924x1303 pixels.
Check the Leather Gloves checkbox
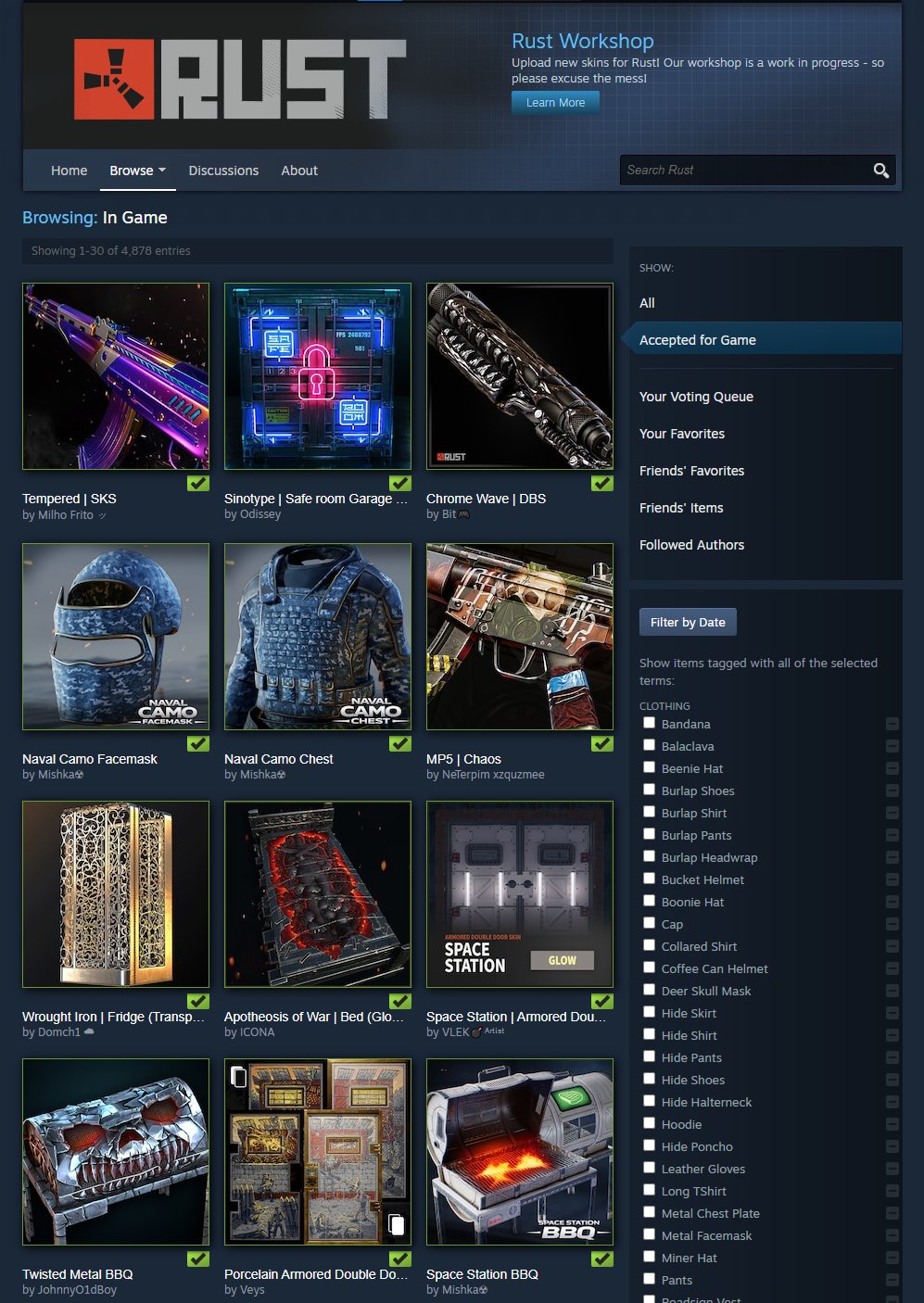649,1168
